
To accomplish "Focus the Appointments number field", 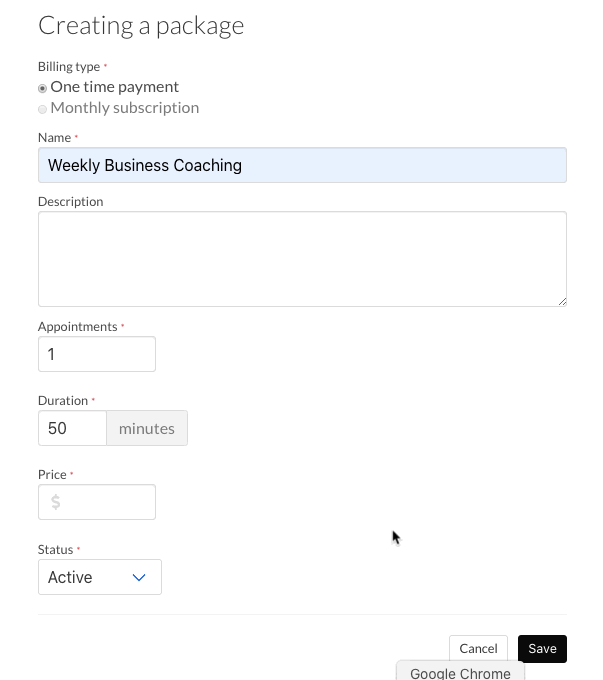I will click(x=97, y=354).
